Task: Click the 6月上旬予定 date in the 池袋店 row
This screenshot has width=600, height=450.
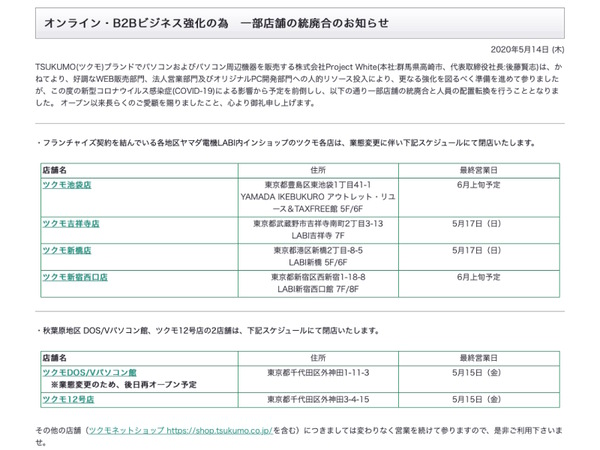Action: click(479, 185)
